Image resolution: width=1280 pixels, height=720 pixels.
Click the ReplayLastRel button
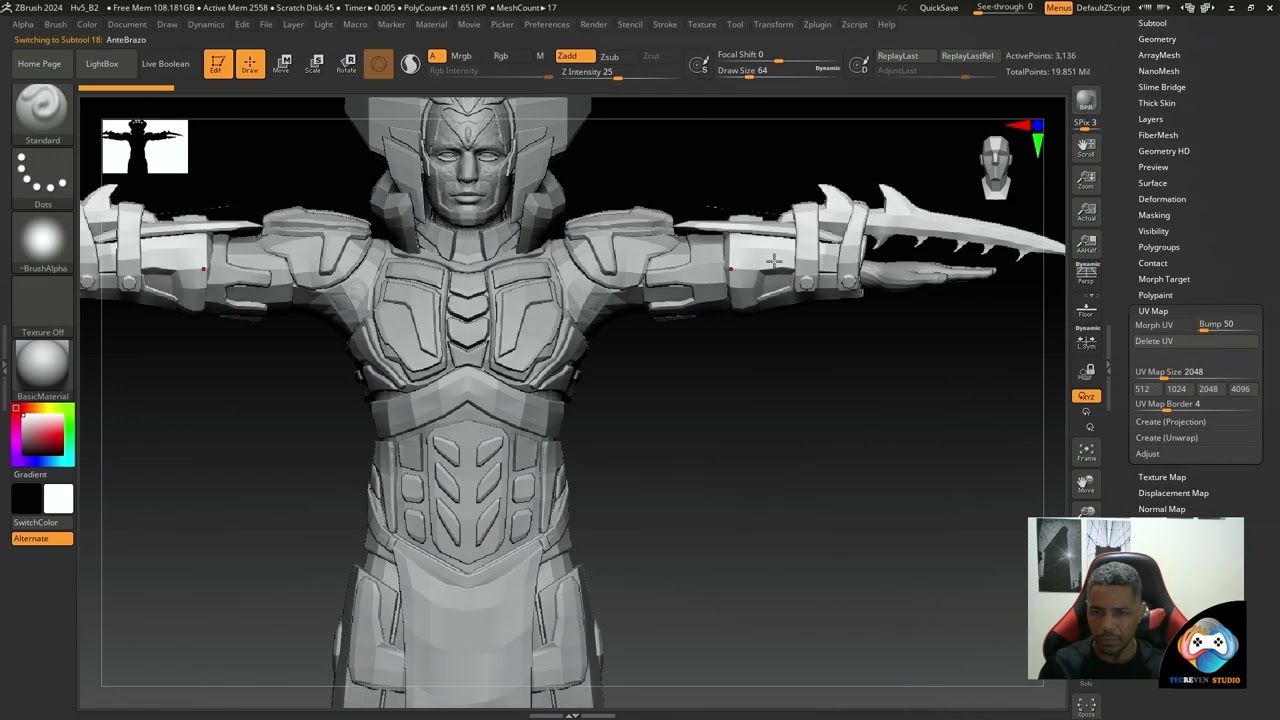point(967,56)
